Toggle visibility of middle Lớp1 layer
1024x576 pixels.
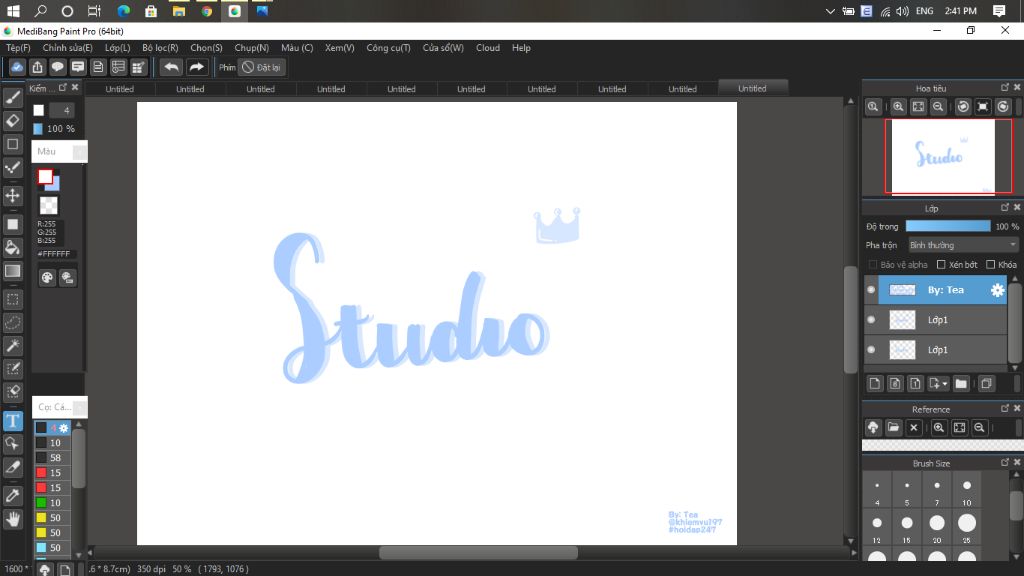tap(871, 319)
